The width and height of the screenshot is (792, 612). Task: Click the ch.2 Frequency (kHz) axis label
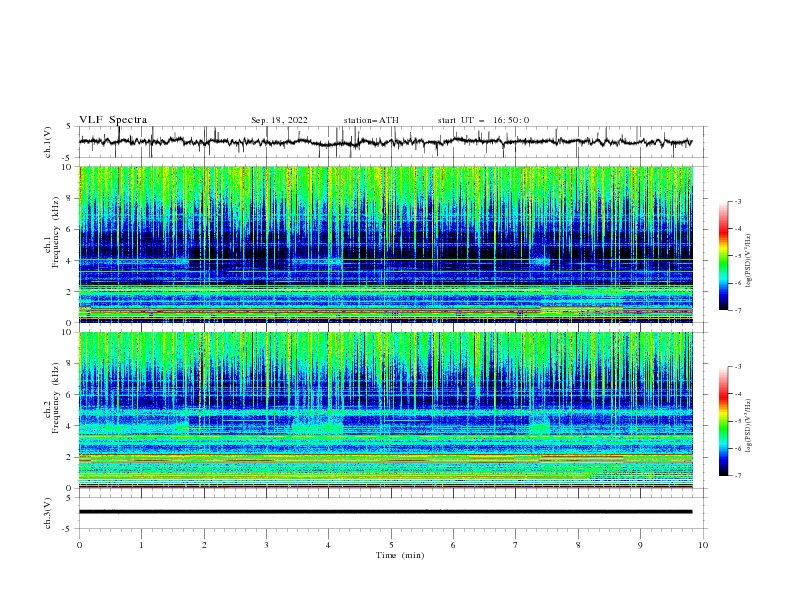[51, 398]
